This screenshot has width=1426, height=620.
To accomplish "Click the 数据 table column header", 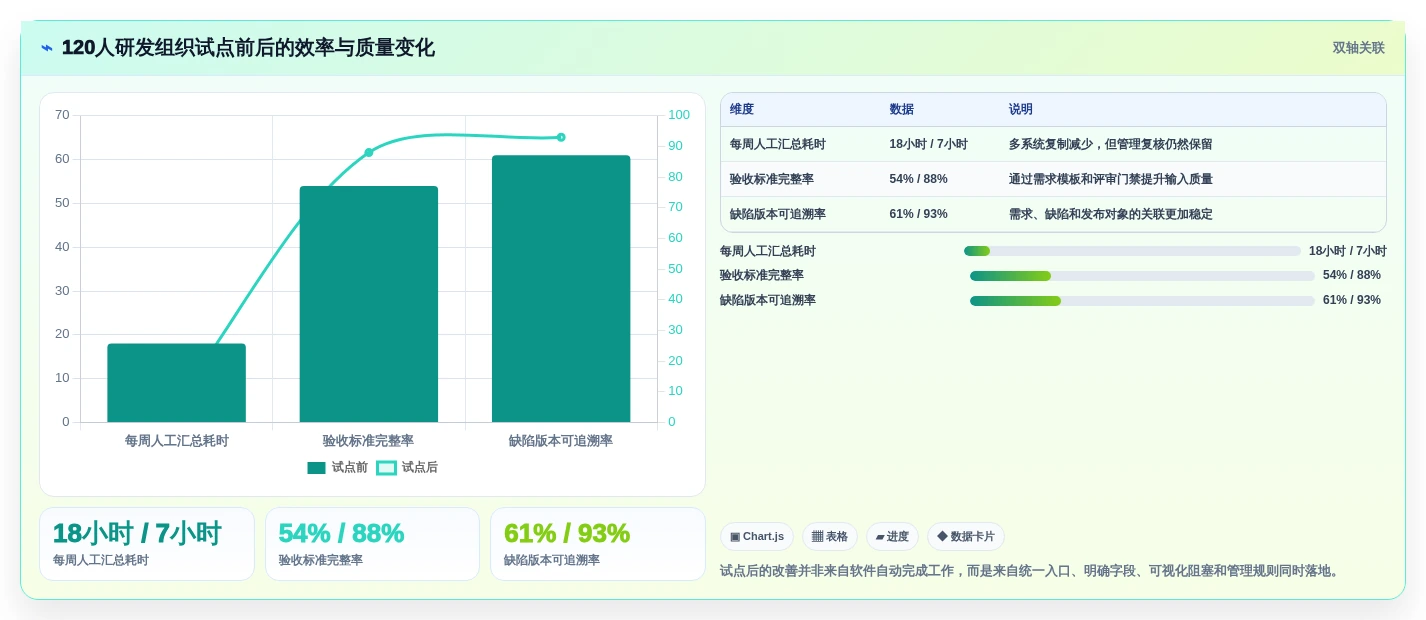I will click(901, 110).
